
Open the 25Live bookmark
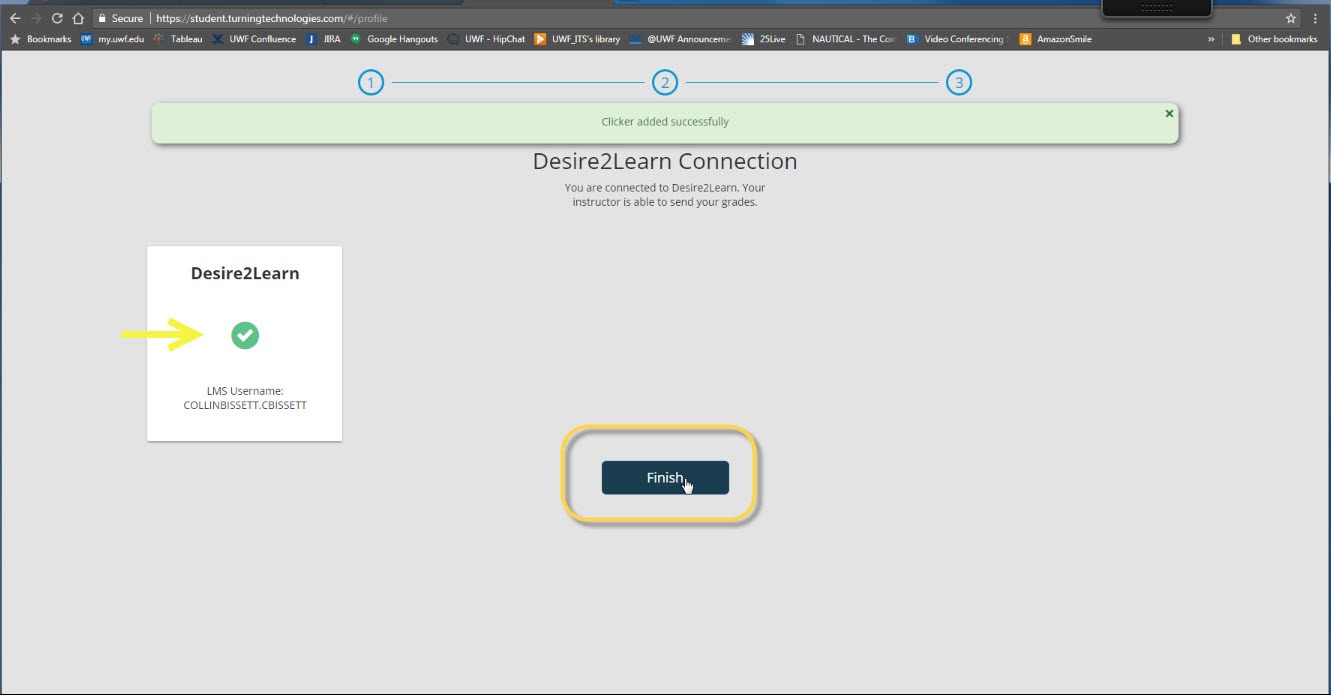click(763, 39)
